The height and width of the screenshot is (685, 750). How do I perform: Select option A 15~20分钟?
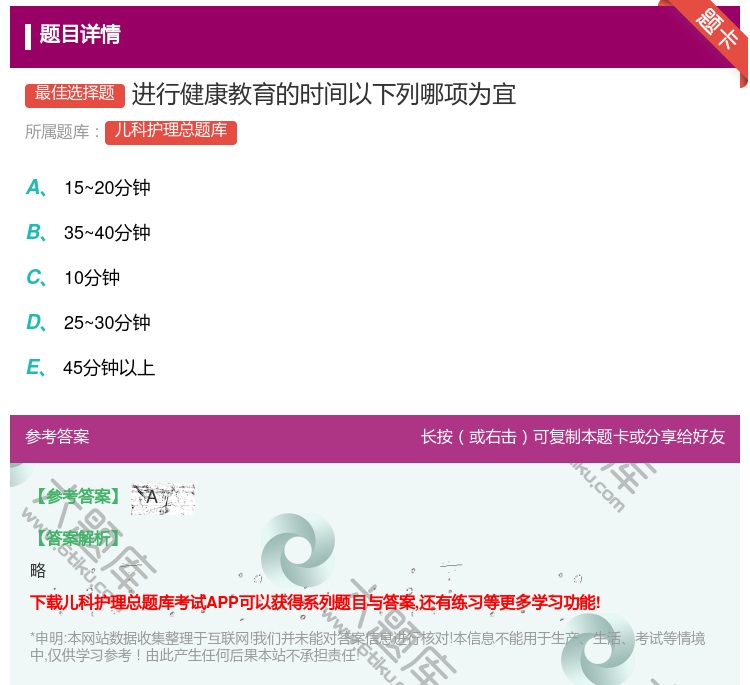point(106,188)
